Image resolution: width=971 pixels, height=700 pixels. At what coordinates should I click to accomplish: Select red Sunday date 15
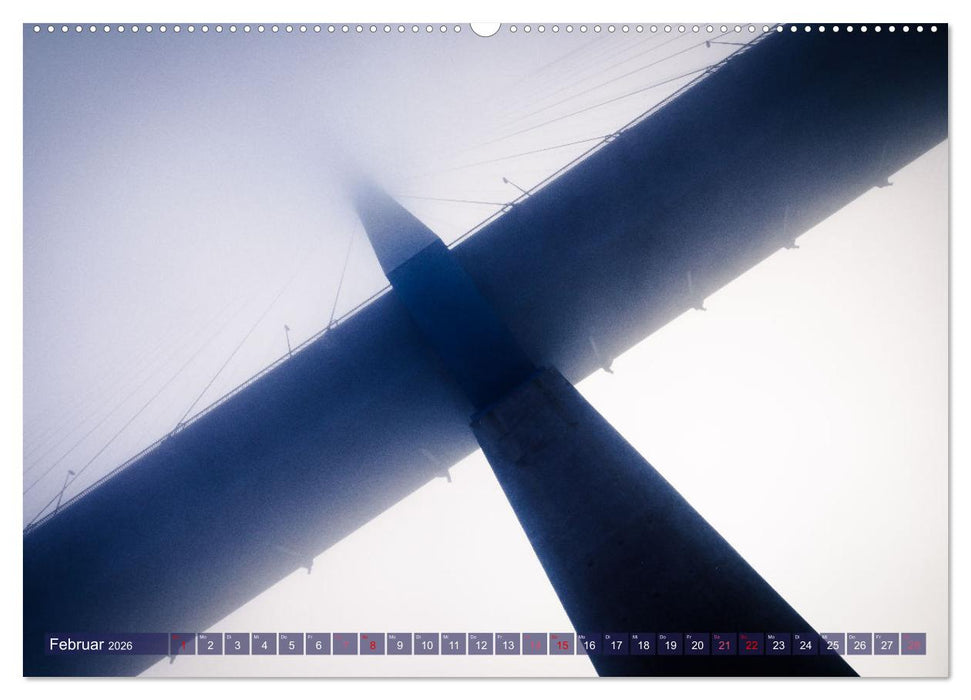562,645
